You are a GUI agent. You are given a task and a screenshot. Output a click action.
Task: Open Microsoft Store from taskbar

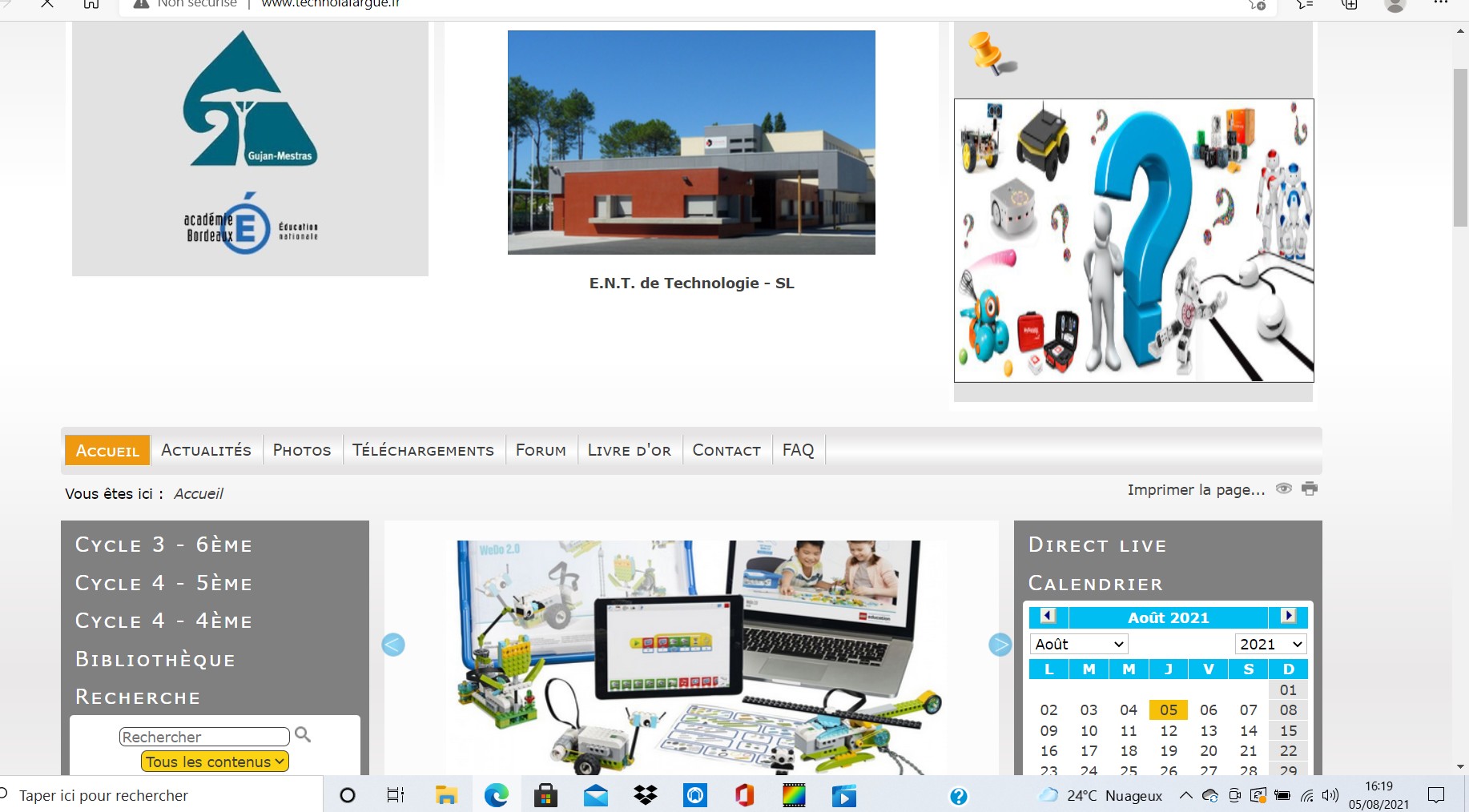pyautogui.click(x=545, y=795)
